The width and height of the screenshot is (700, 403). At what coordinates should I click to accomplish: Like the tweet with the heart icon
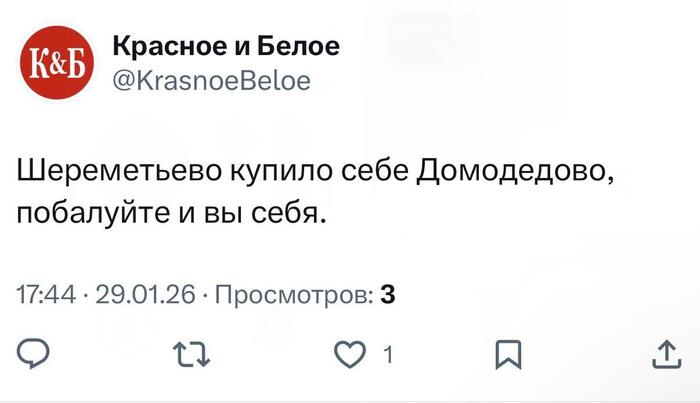pos(349,355)
